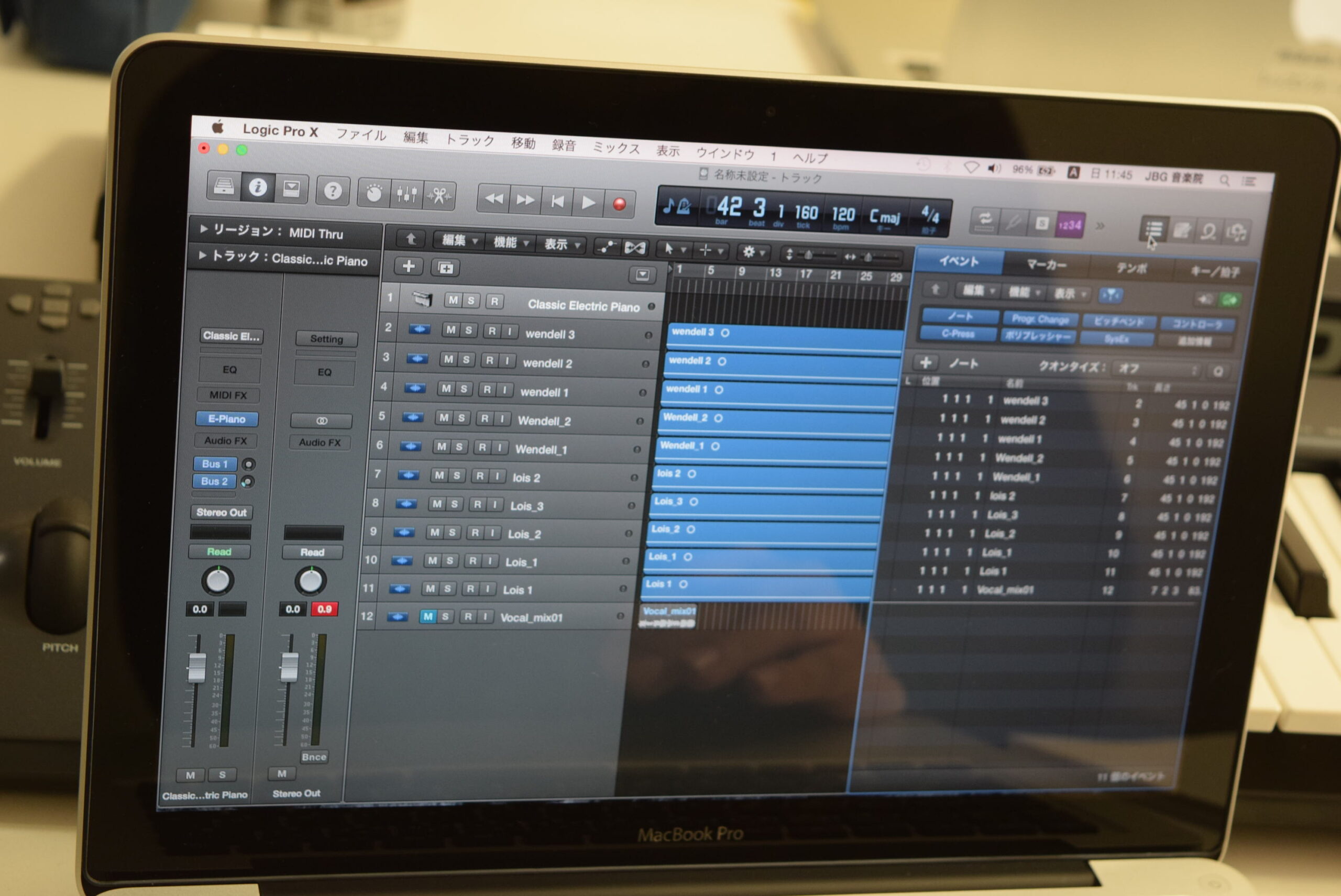This screenshot has width=1341, height=896.
Task: Adjust Classic Electric Piano volume fader
Action: coord(196,668)
